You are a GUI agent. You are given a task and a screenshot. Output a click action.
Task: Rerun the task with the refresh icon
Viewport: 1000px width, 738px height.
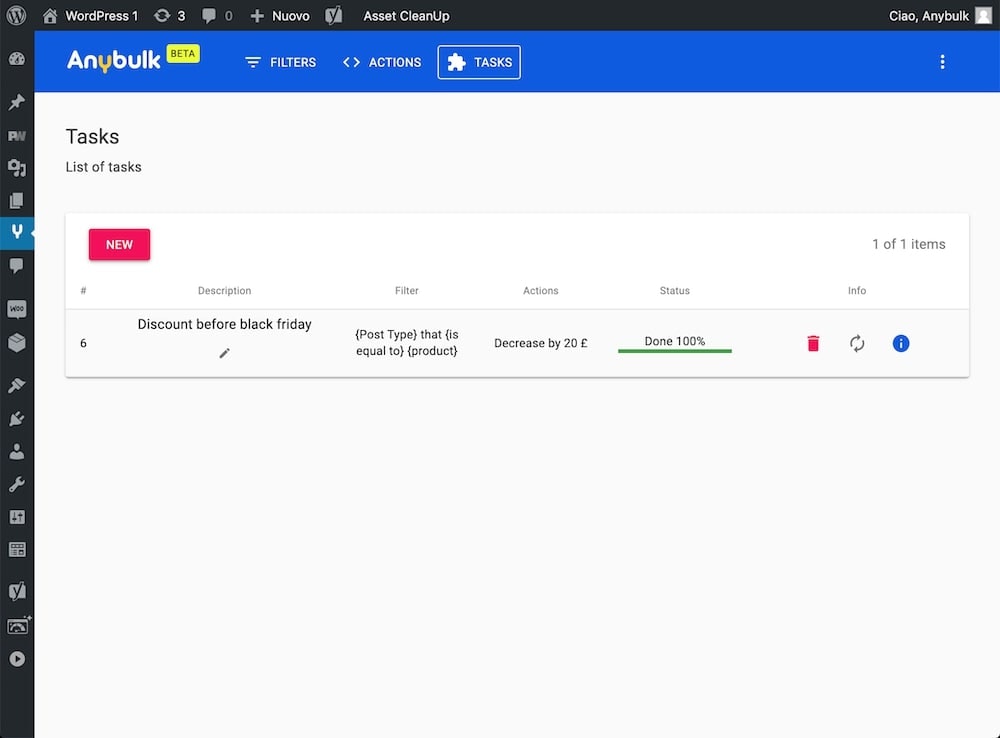pyautogui.click(x=857, y=343)
